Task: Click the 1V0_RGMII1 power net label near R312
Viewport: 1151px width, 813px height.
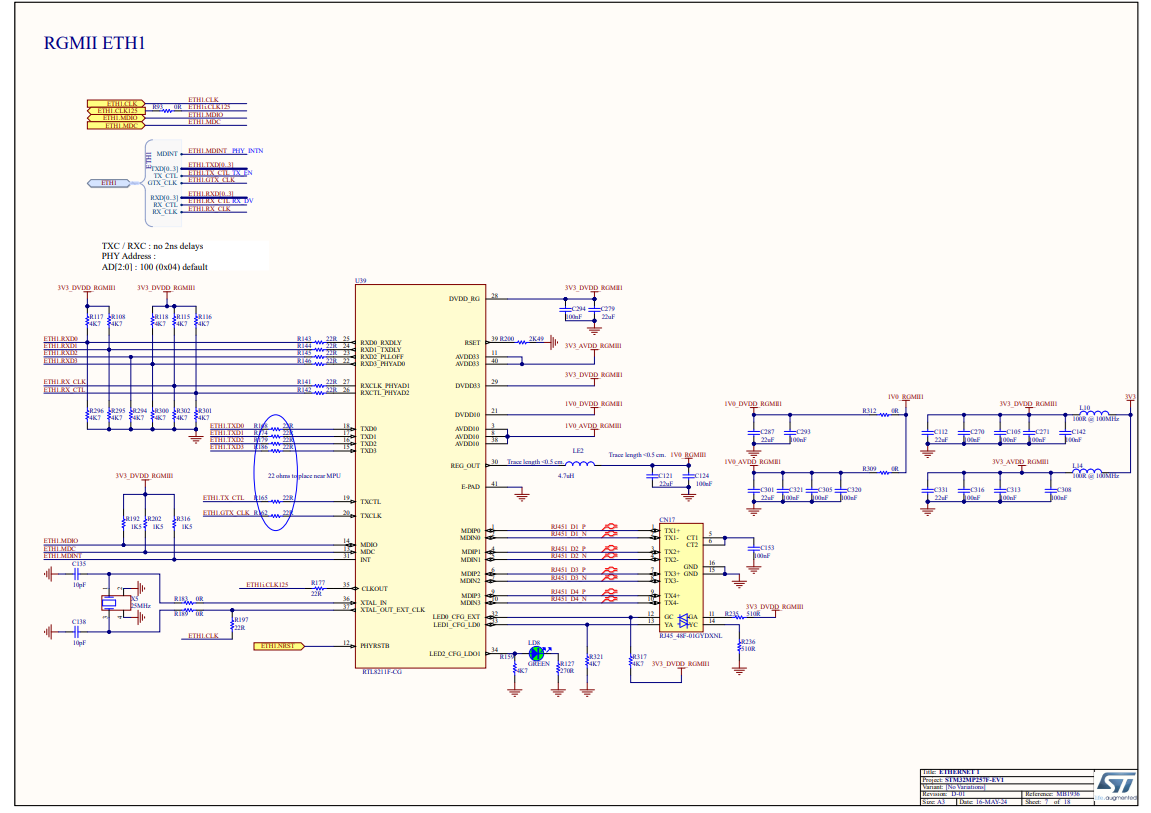Action: pos(906,397)
